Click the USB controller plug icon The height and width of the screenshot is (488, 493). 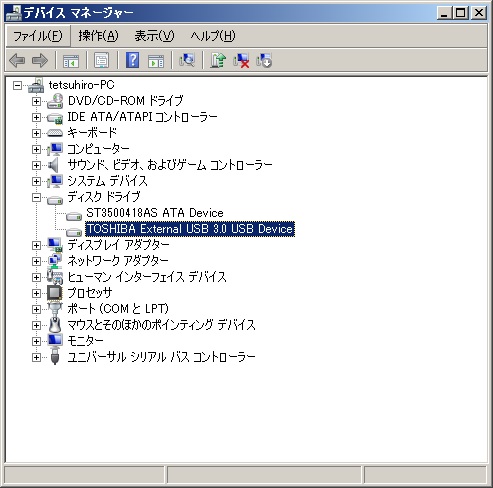coord(55,357)
